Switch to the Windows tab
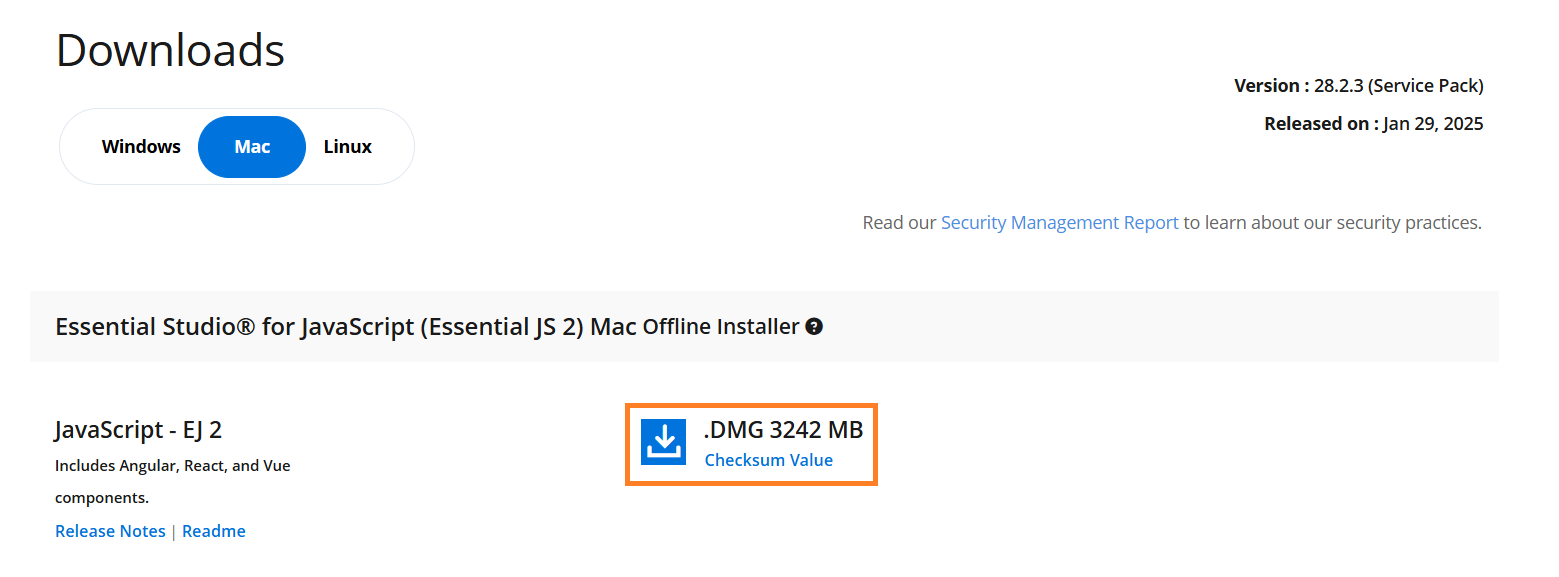 tap(141, 147)
